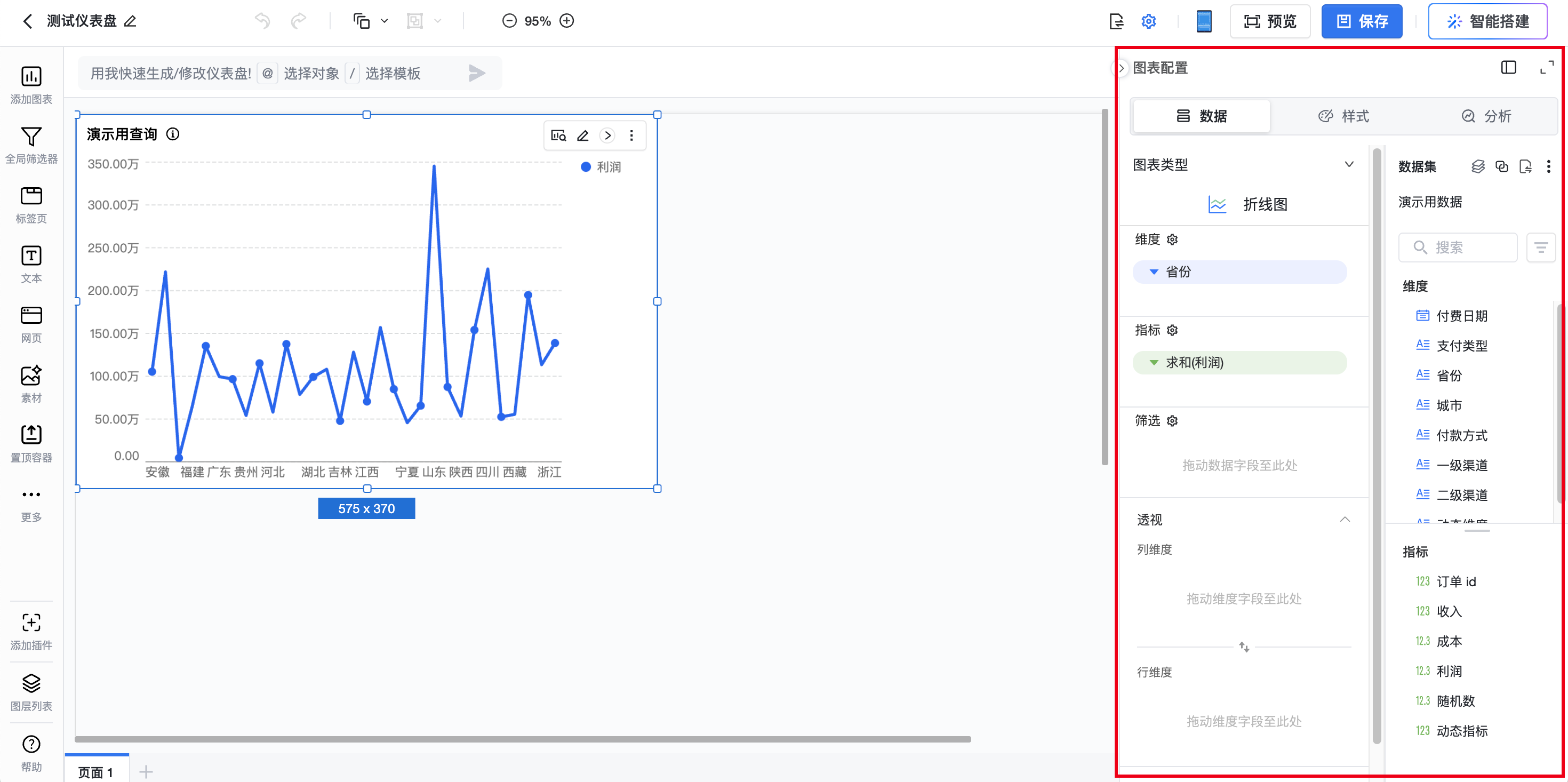This screenshot has width=1568, height=782.
Task: Click the zoom-in plus icon beside 95%
Action: 567,21
